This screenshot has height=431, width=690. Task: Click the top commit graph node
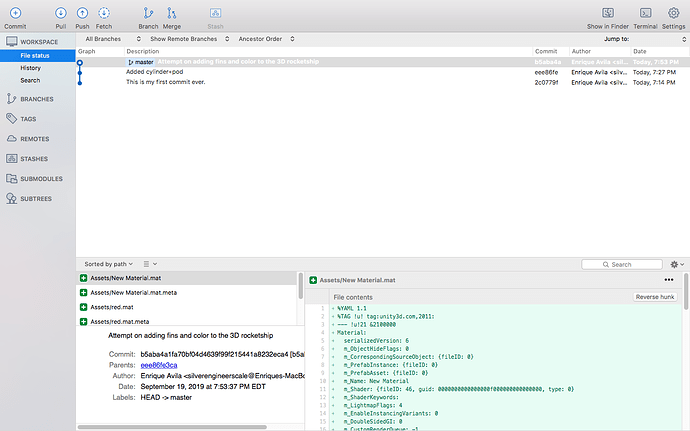coord(80,63)
